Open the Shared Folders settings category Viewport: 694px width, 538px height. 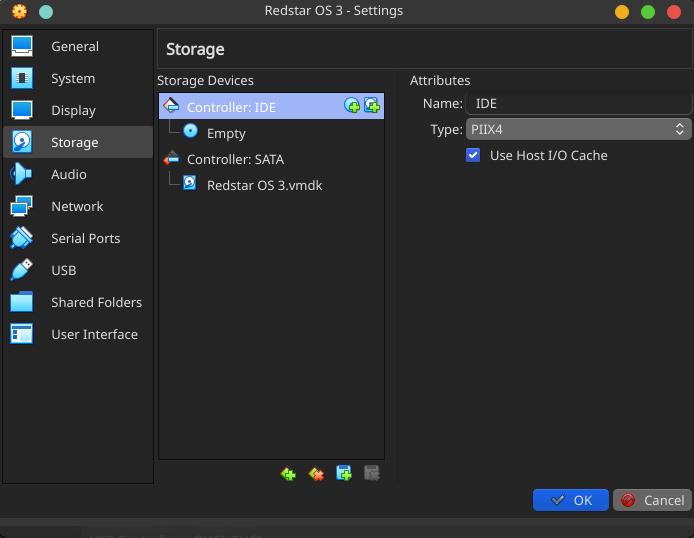(78, 302)
